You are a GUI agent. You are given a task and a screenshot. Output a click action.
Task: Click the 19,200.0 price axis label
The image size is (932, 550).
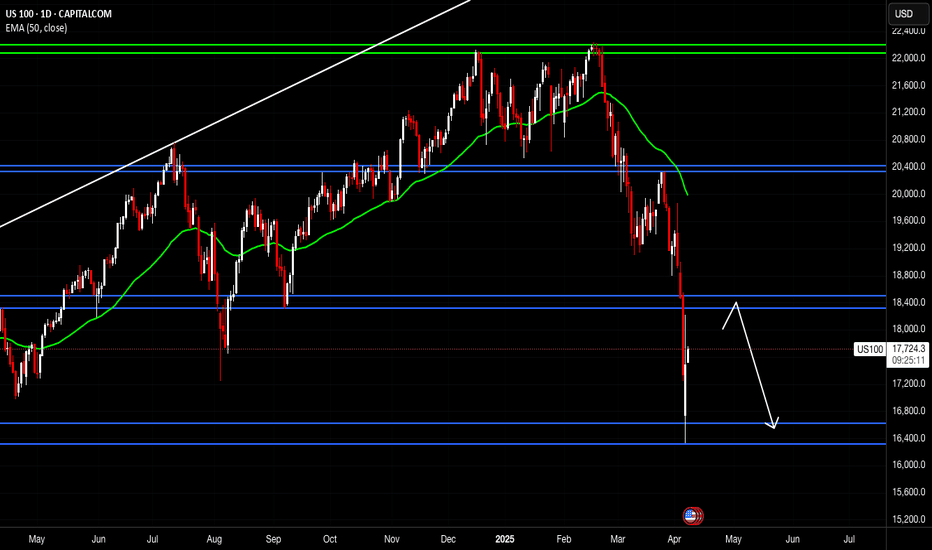pyautogui.click(x=909, y=247)
